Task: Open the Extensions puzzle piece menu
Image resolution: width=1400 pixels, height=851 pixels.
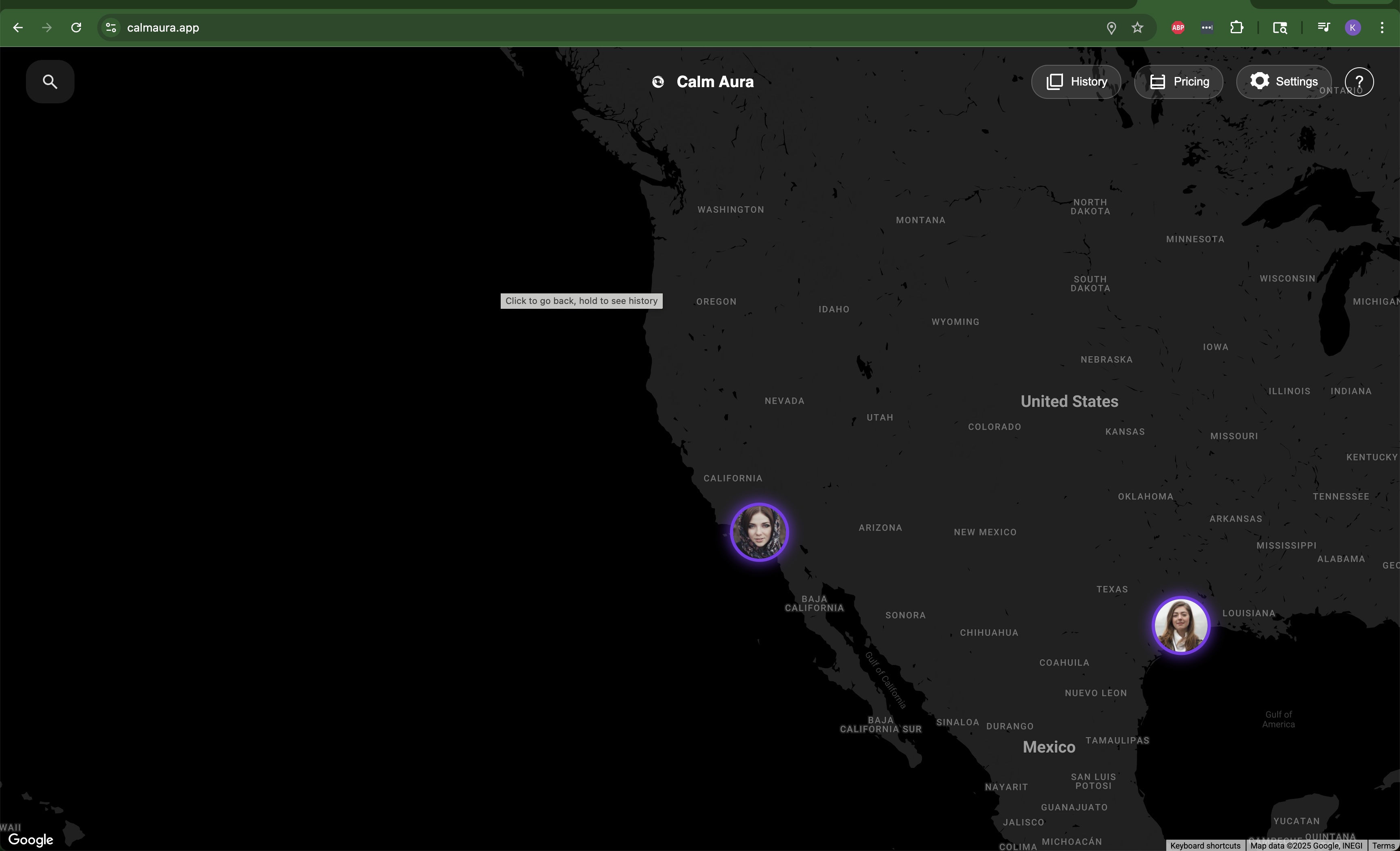Action: (1236, 27)
